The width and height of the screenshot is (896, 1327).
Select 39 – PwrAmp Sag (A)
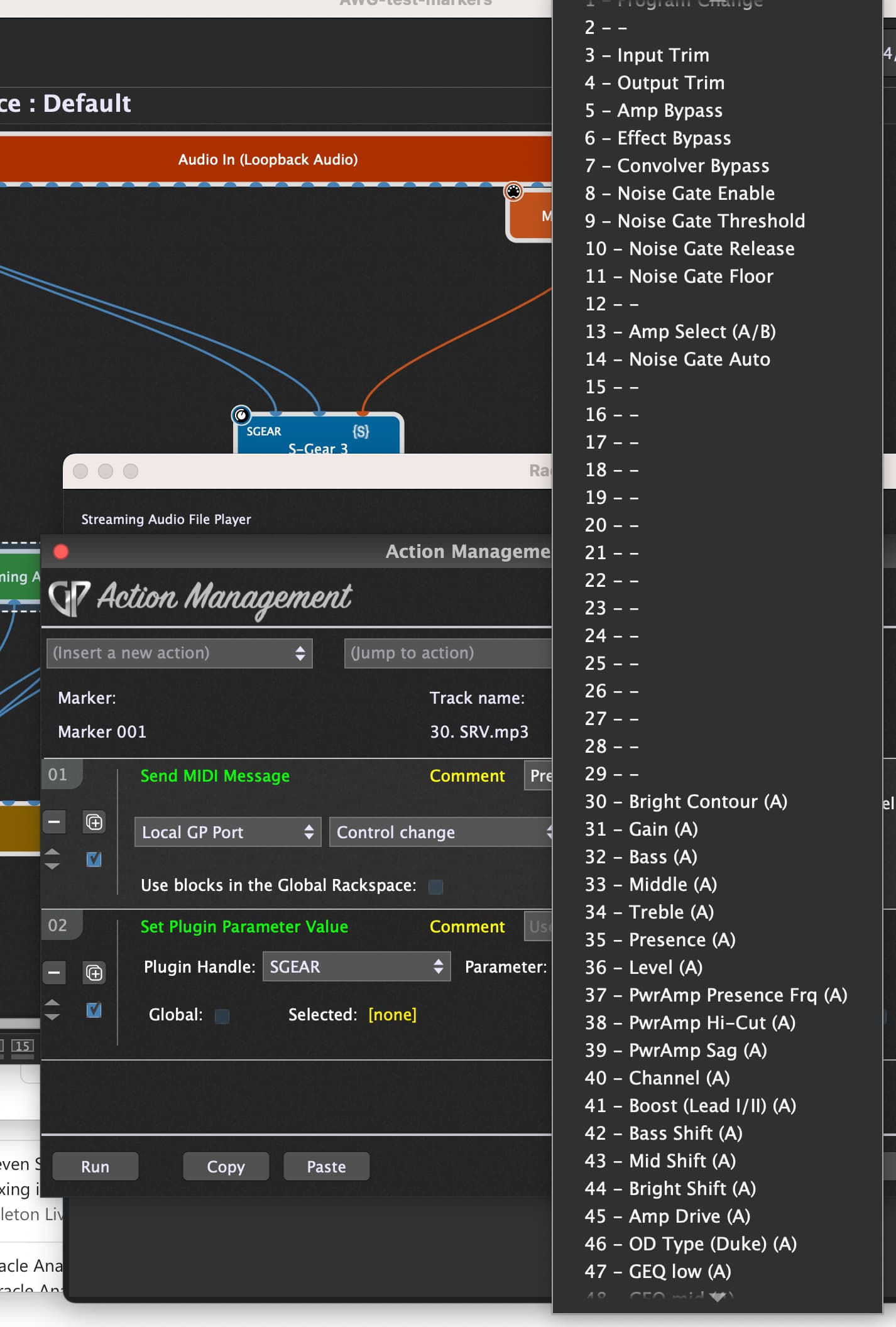tap(718, 1050)
